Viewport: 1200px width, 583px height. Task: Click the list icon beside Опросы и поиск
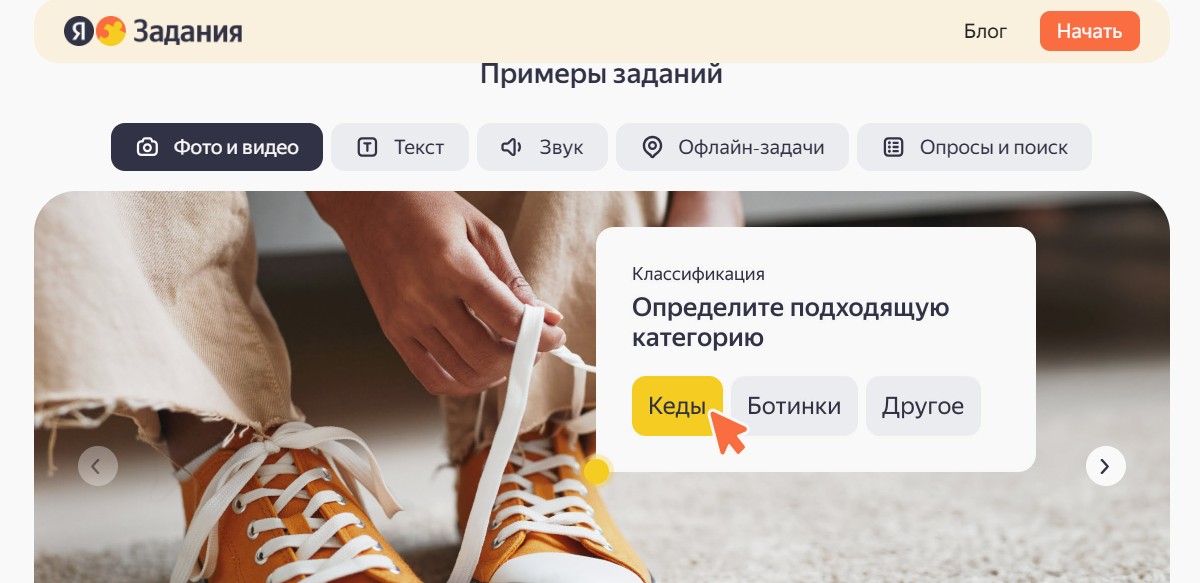pos(893,148)
